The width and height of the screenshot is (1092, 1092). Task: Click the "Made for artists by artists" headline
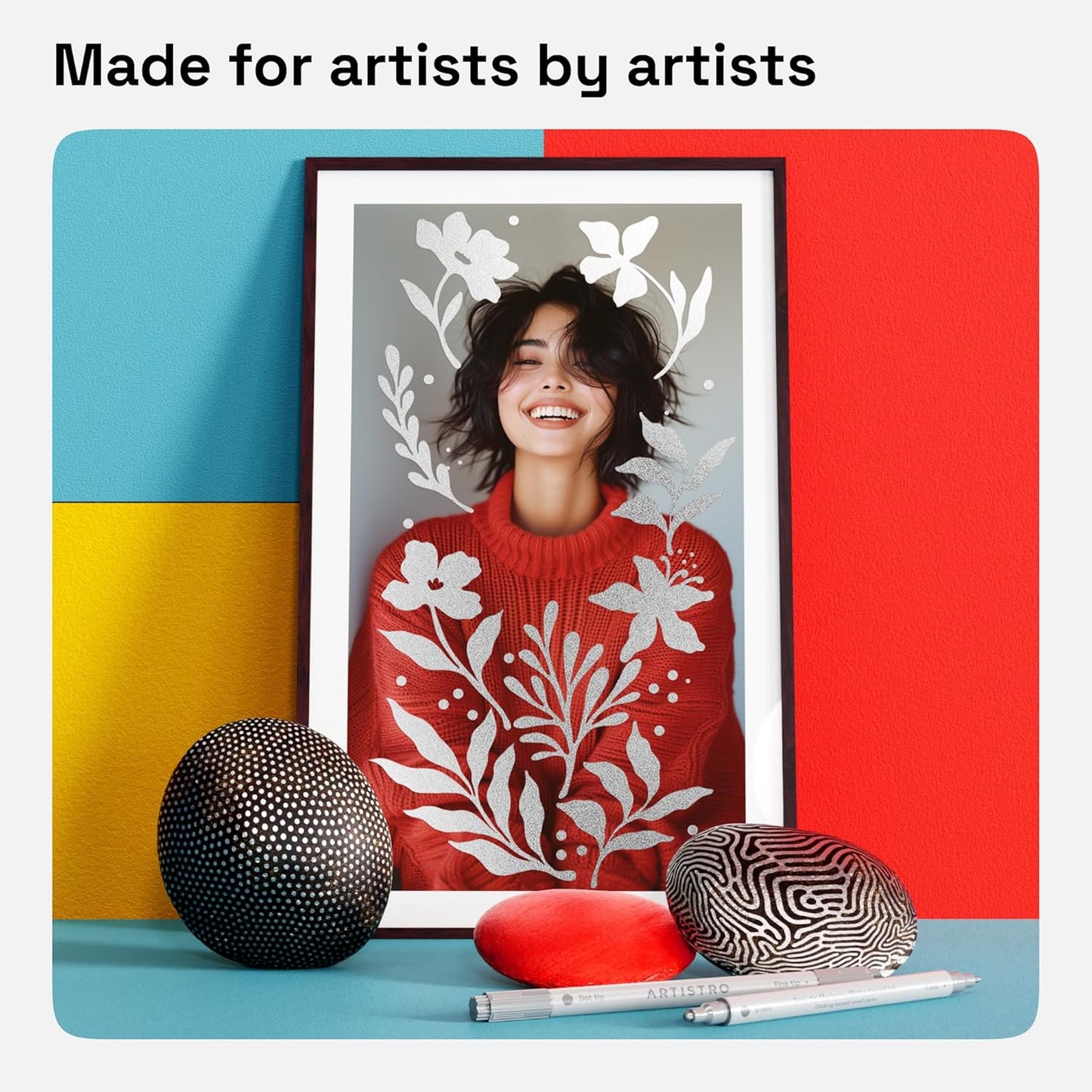[x=435, y=67]
